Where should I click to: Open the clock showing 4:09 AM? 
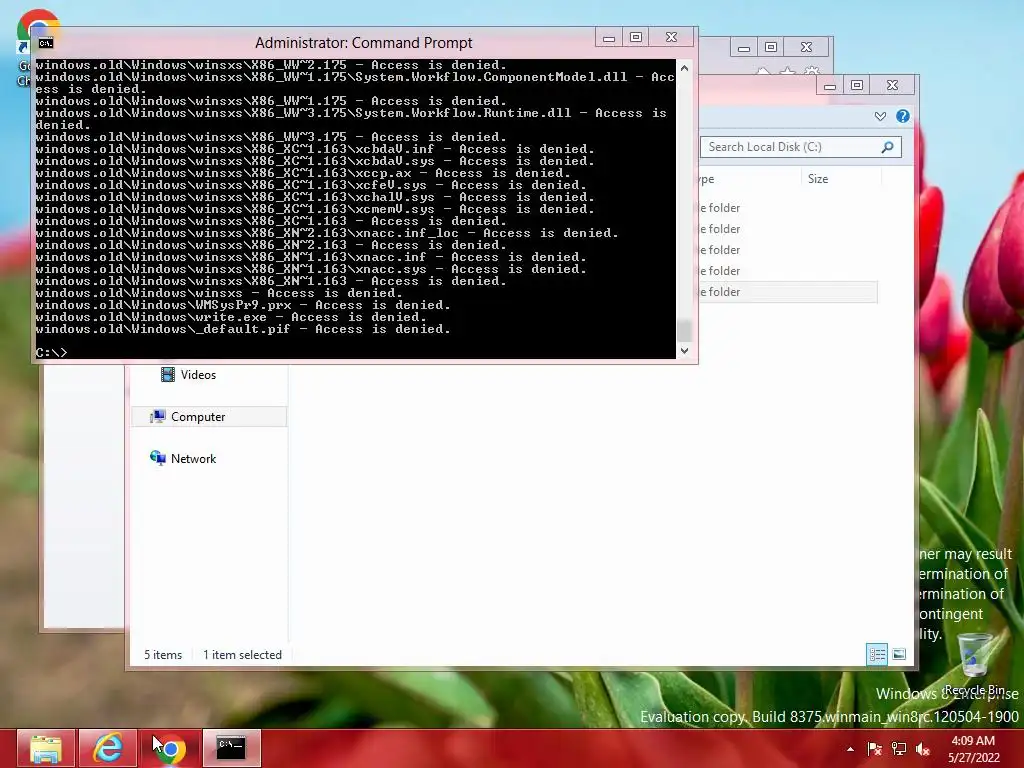[x=974, y=749]
